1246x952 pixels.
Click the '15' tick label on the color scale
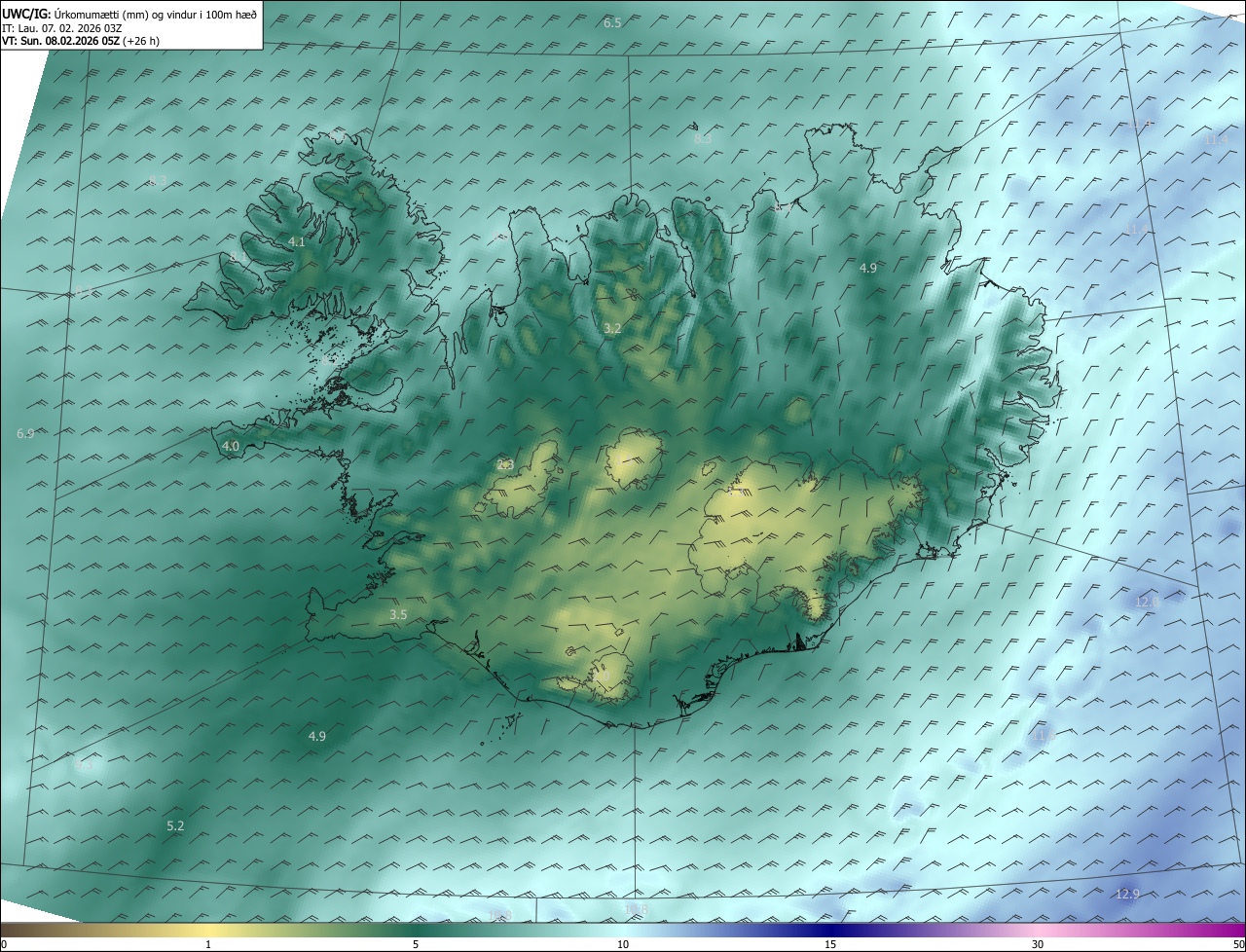coord(830,944)
